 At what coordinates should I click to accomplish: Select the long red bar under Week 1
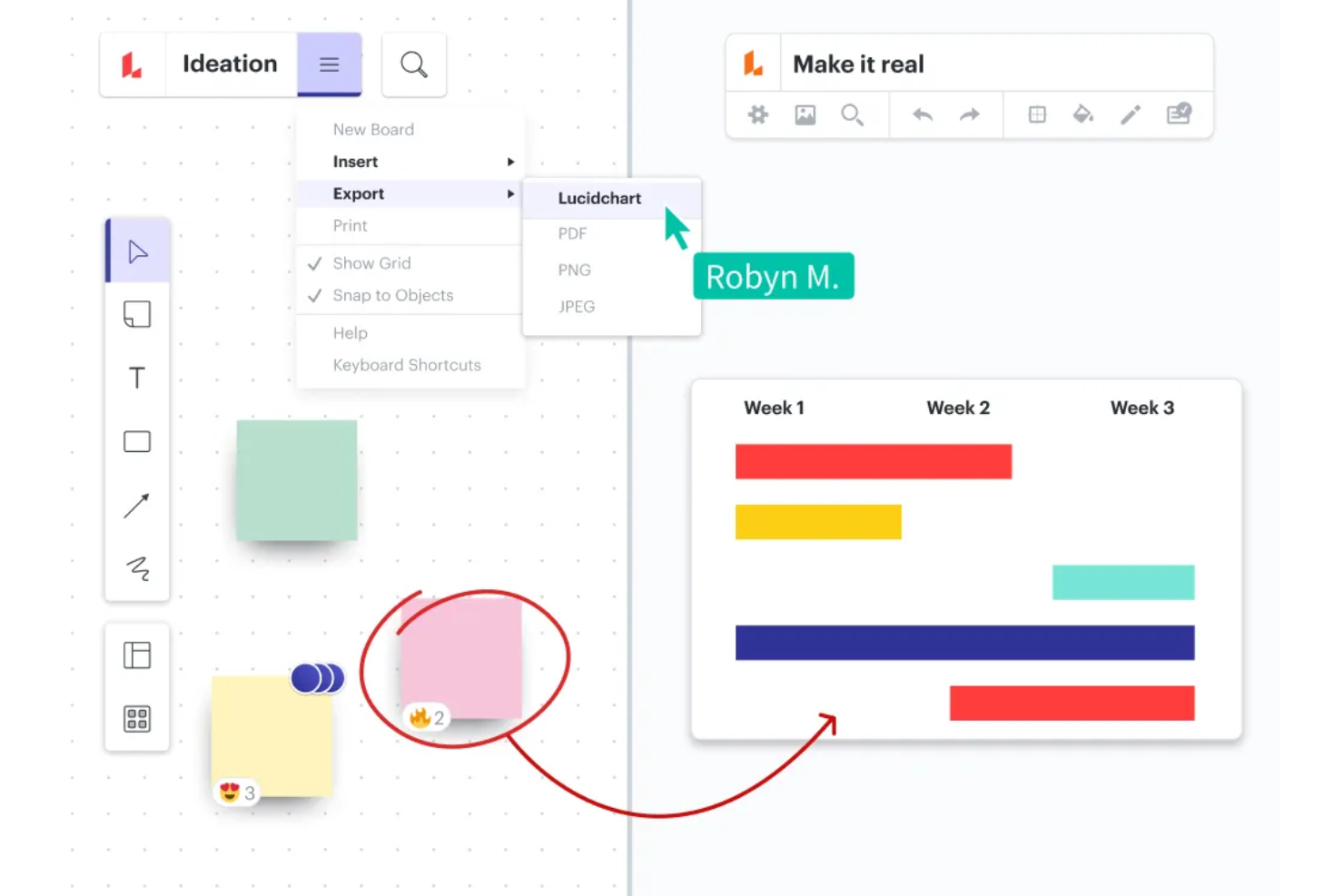[874, 461]
